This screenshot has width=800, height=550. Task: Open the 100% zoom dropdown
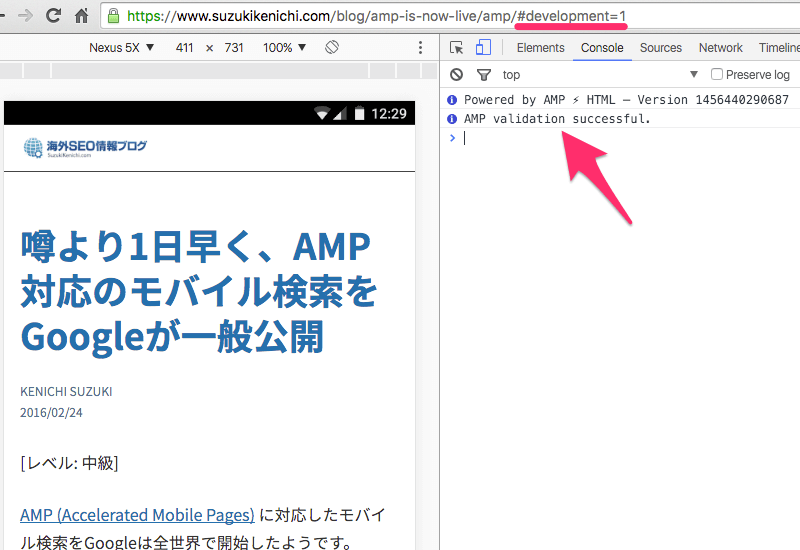[x=284, y=47]
